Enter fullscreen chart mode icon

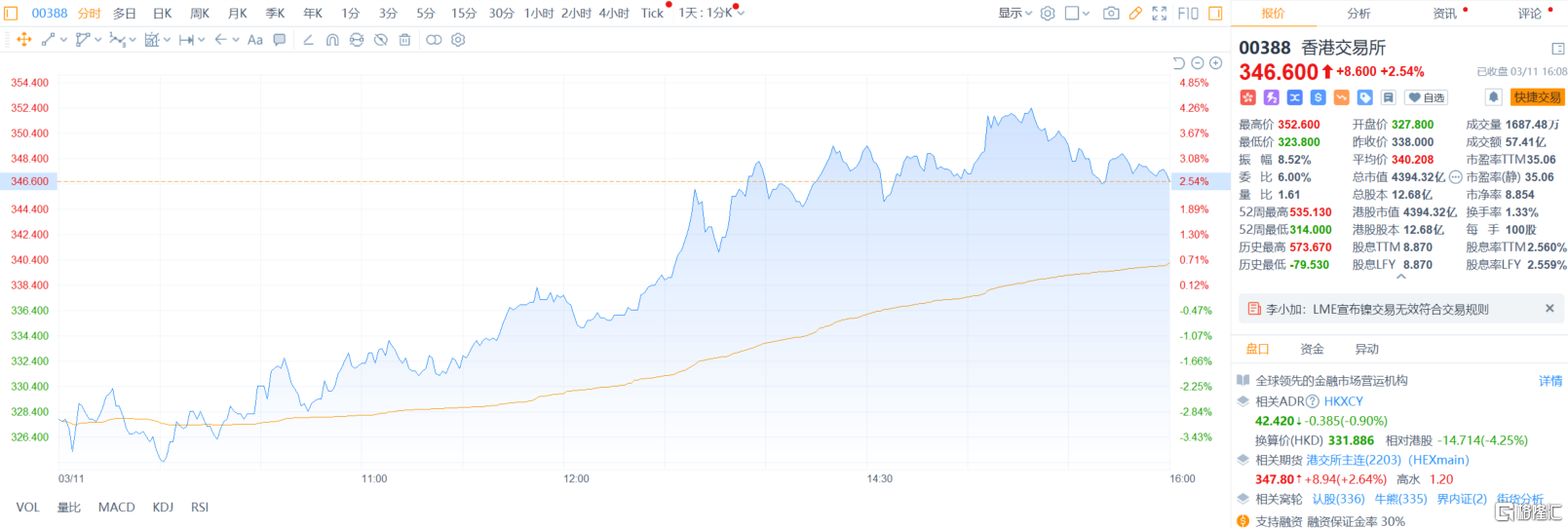pyautogui.click(x=1160, y=14)
